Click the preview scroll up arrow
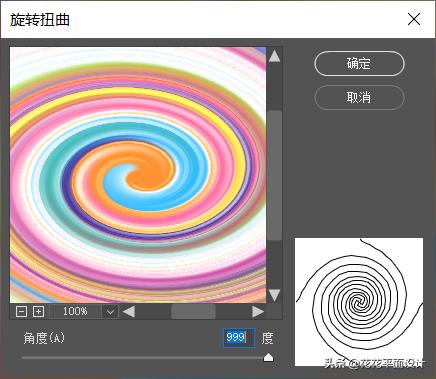 (274, 56)
